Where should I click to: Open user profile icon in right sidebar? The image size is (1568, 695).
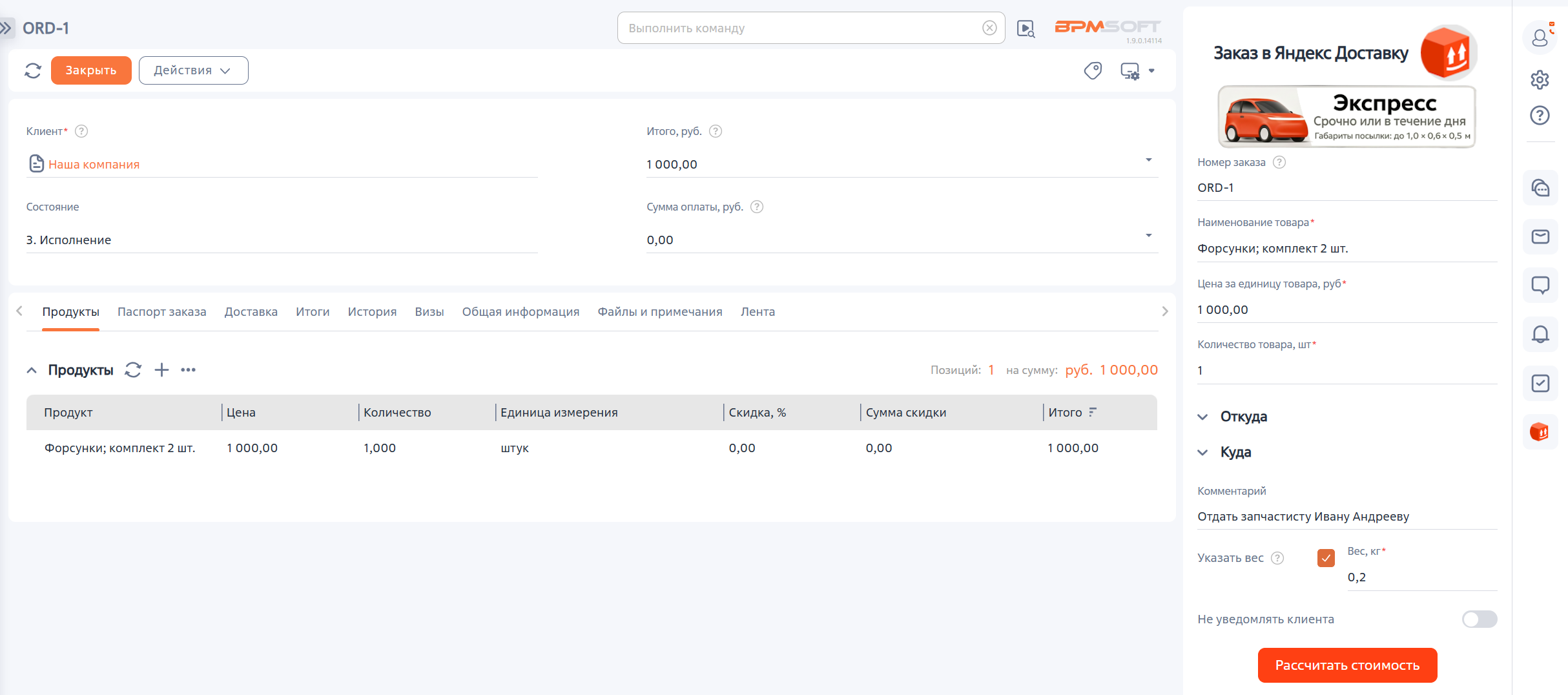tap(1541, 37)
